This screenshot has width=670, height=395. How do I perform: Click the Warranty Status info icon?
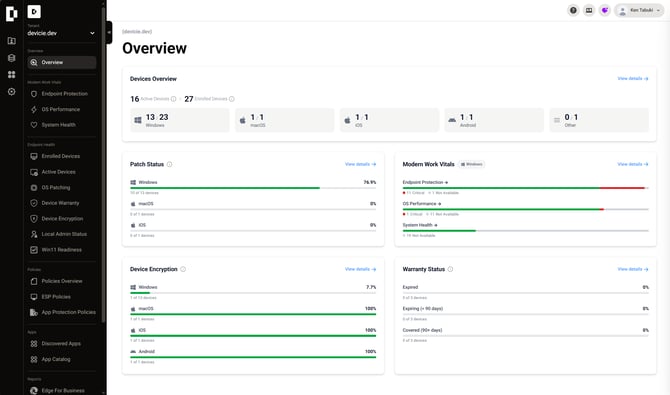[450, 269]
